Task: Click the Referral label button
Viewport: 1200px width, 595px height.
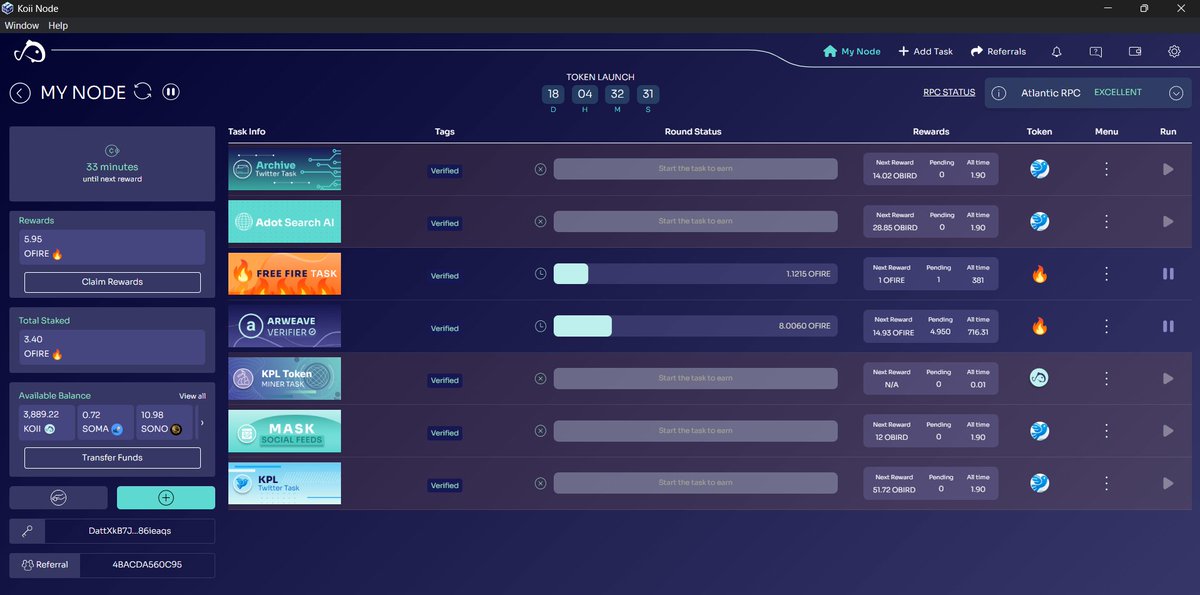Action: [x=45, y=565]
